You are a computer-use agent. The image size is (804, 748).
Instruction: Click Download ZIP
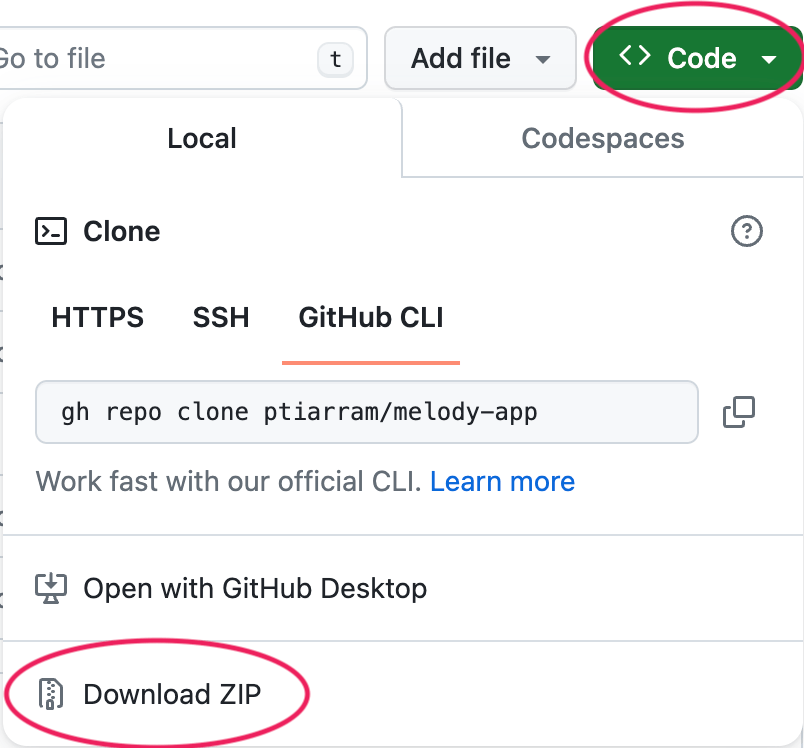point(173,694)
